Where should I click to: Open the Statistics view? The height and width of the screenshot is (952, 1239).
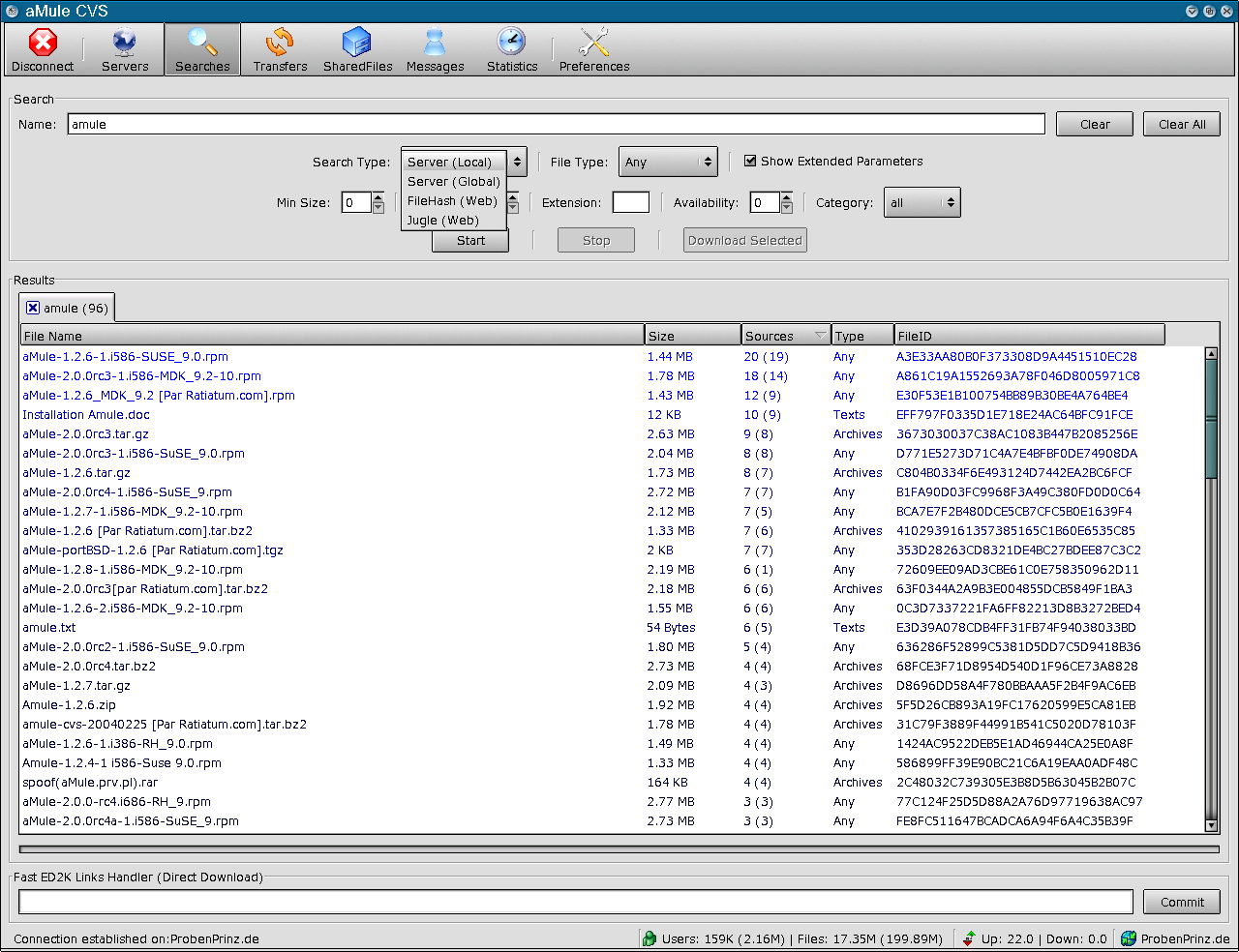(512, 50)
